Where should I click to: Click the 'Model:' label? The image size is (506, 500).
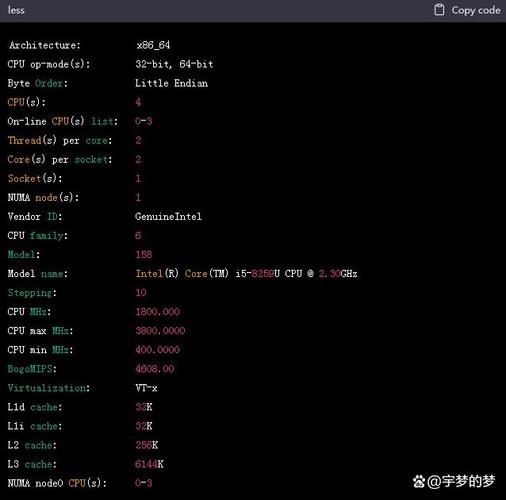[x=24, y=255]
